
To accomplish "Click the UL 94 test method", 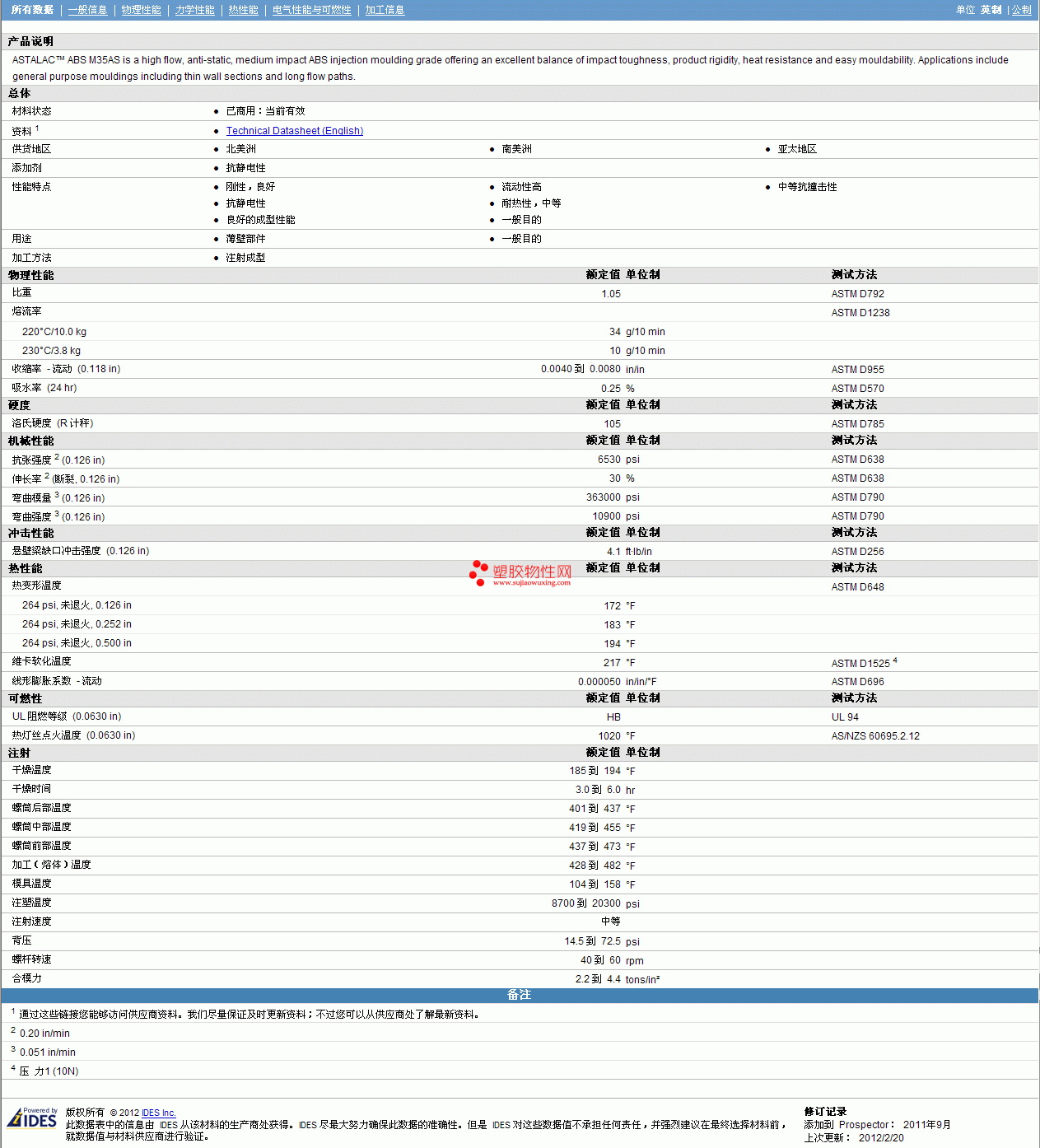I will tap(845, 717).
